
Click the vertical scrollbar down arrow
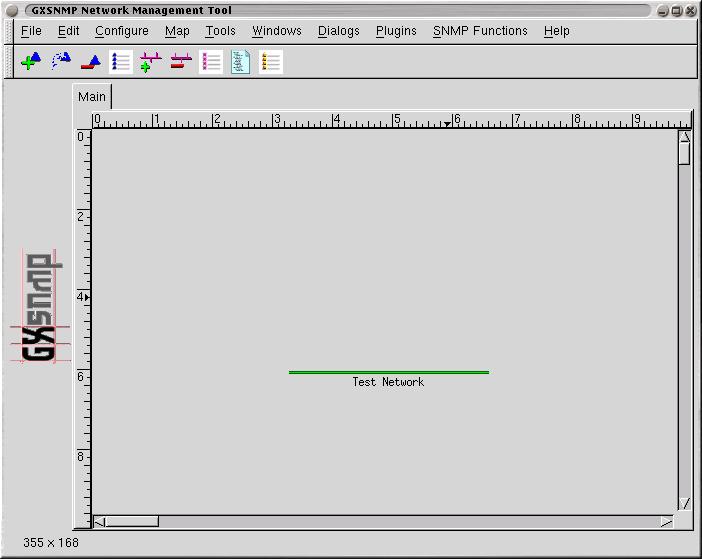click(685, 504)
